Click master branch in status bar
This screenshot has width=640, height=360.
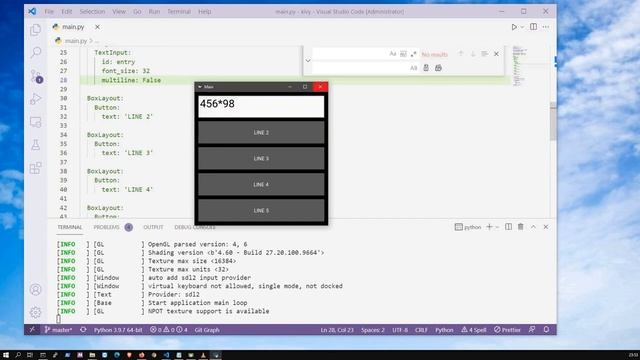coord(58,330)
